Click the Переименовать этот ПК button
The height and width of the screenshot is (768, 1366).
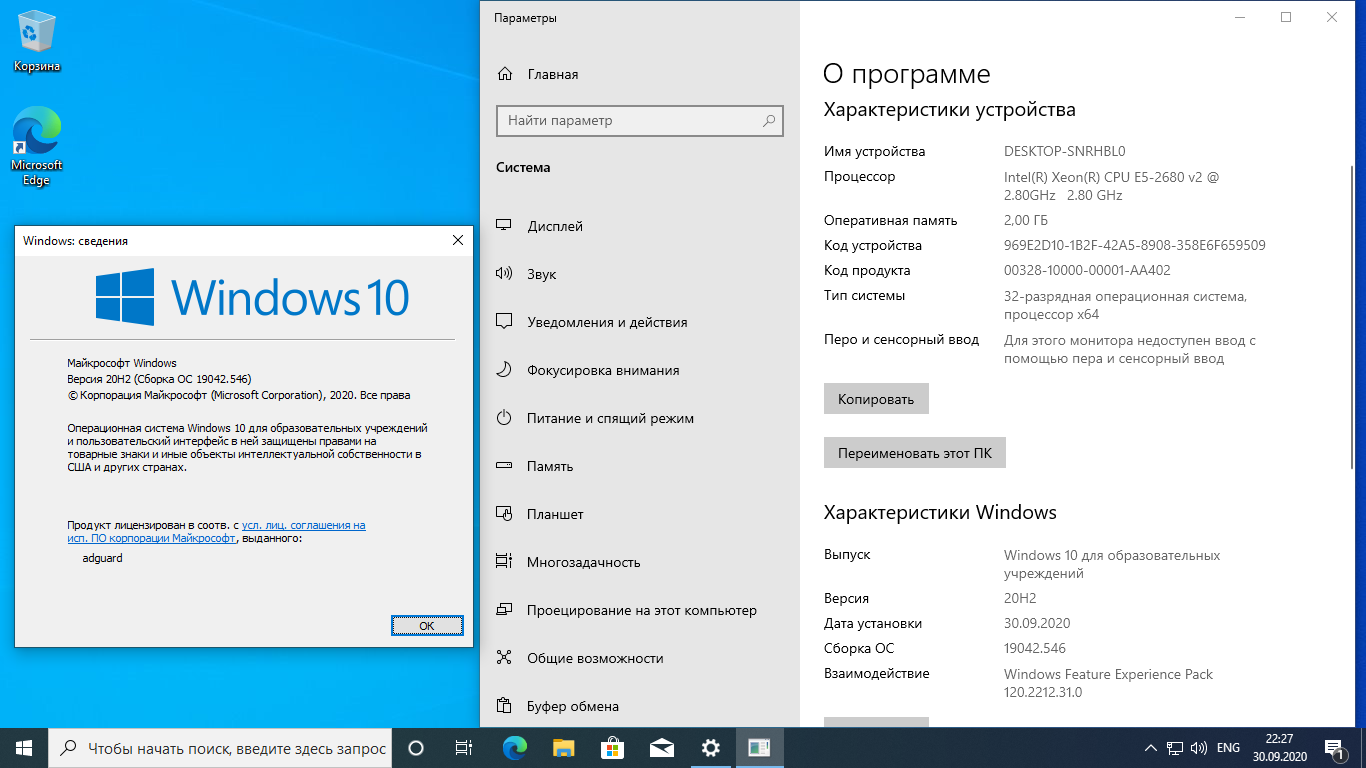point(915,453)
